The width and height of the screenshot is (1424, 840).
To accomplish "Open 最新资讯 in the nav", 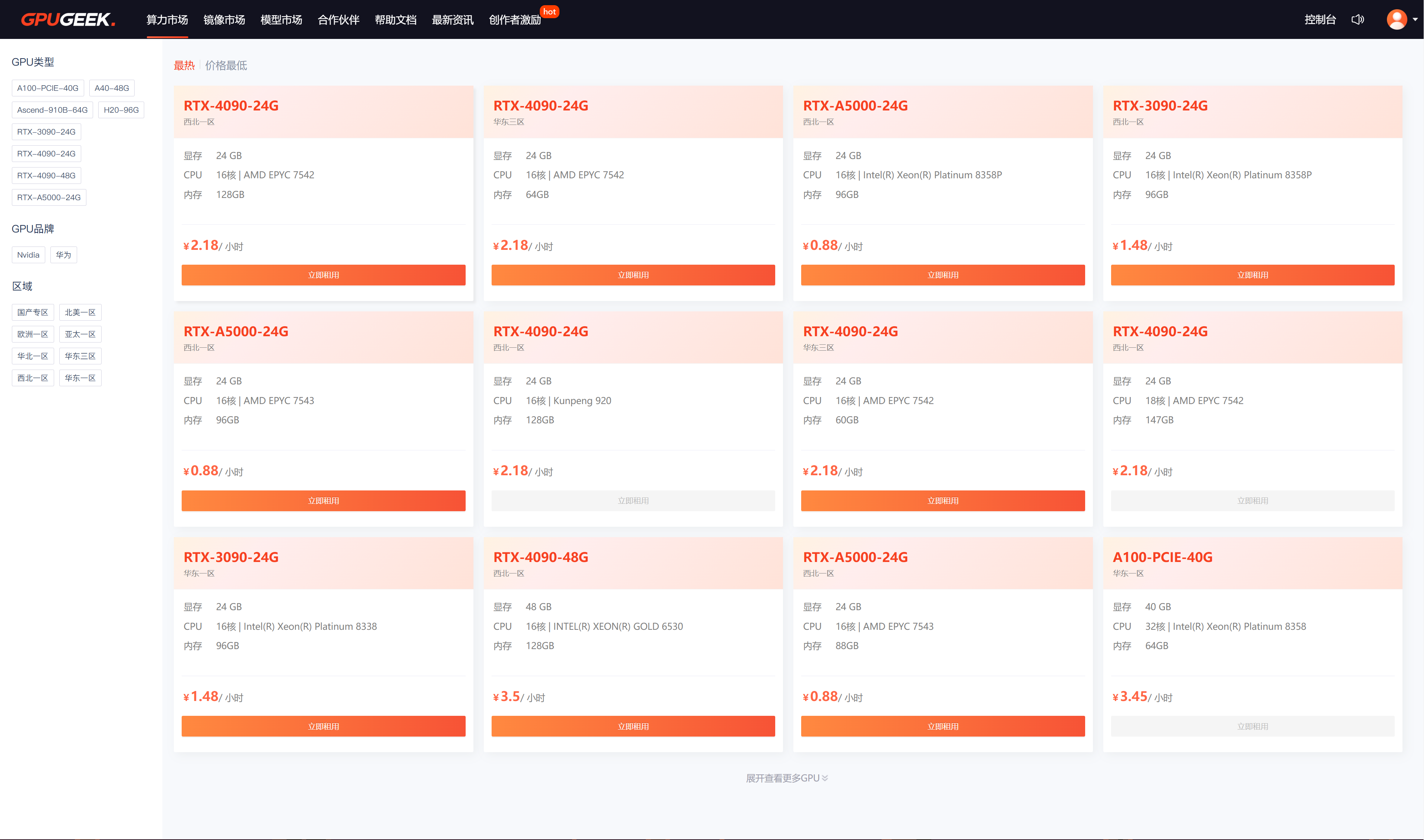I will point(453,20).
